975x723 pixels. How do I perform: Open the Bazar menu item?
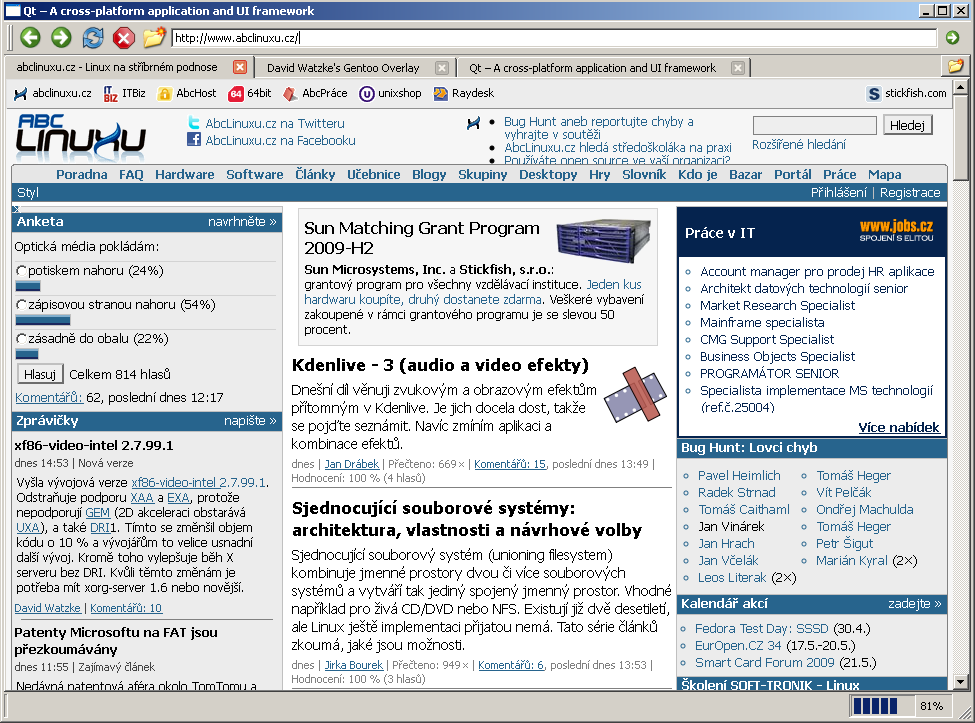click(x=746, y=175)
